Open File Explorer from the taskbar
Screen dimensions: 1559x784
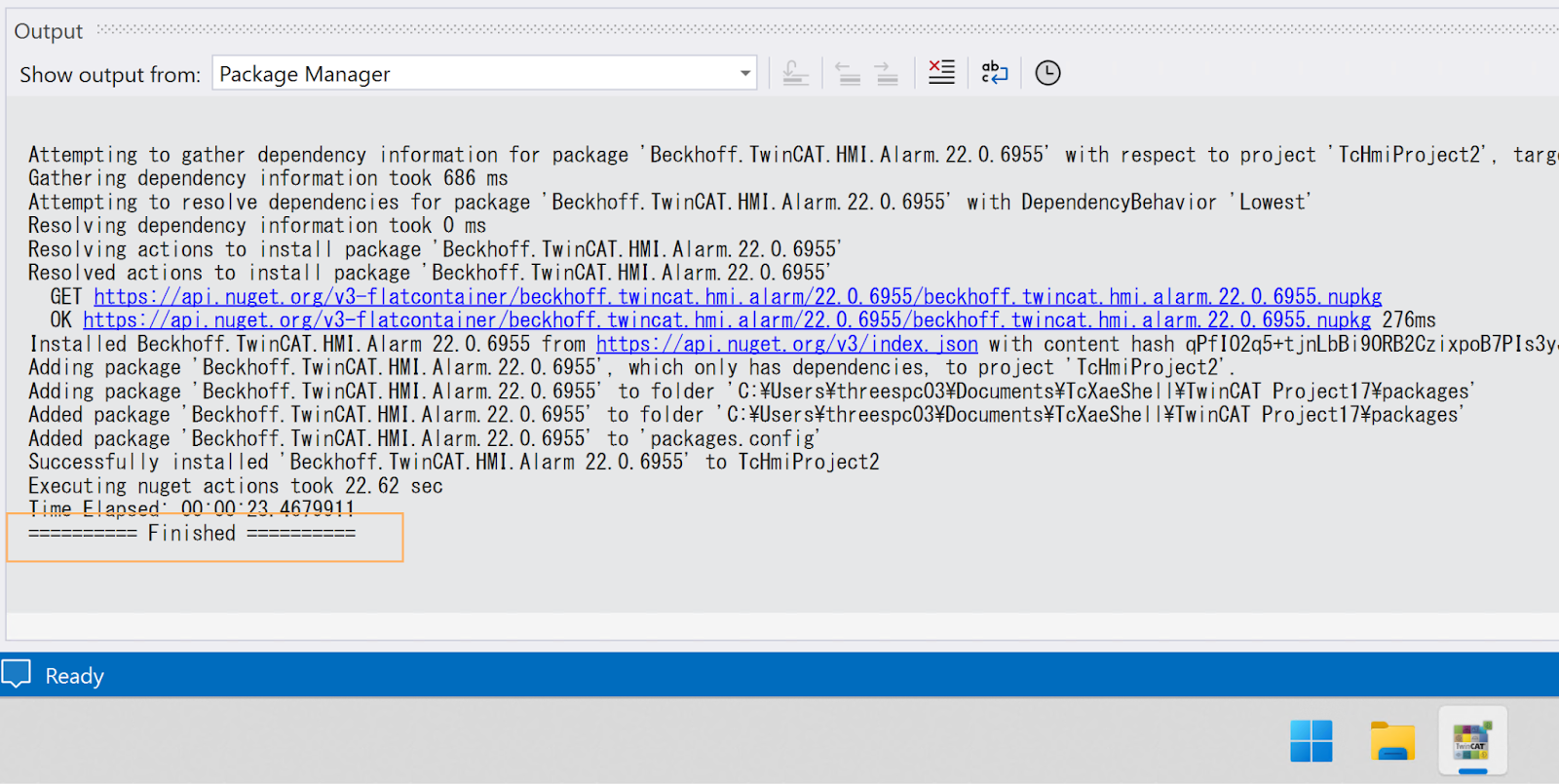(x=1392, y=741)
